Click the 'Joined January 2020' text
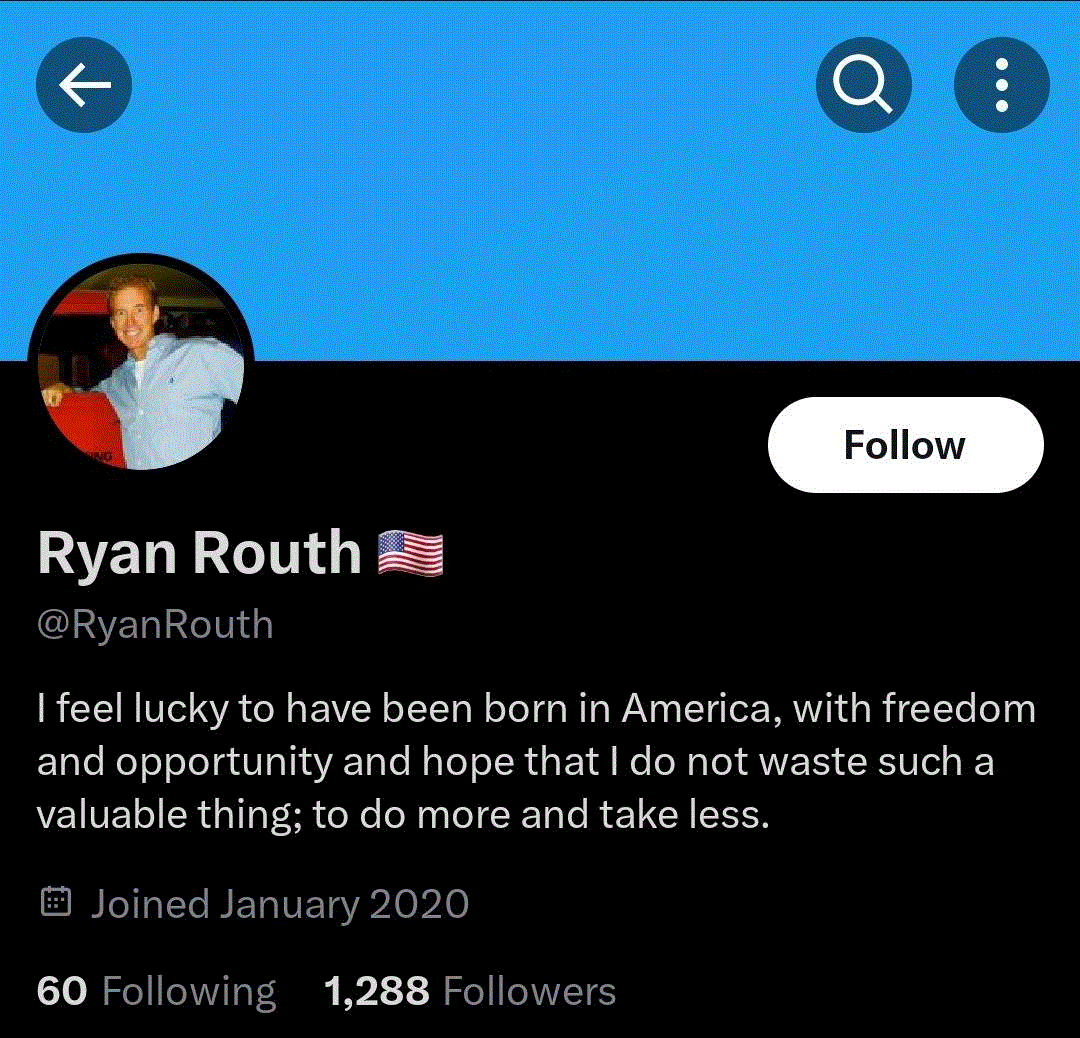 (x=280, y=904)
